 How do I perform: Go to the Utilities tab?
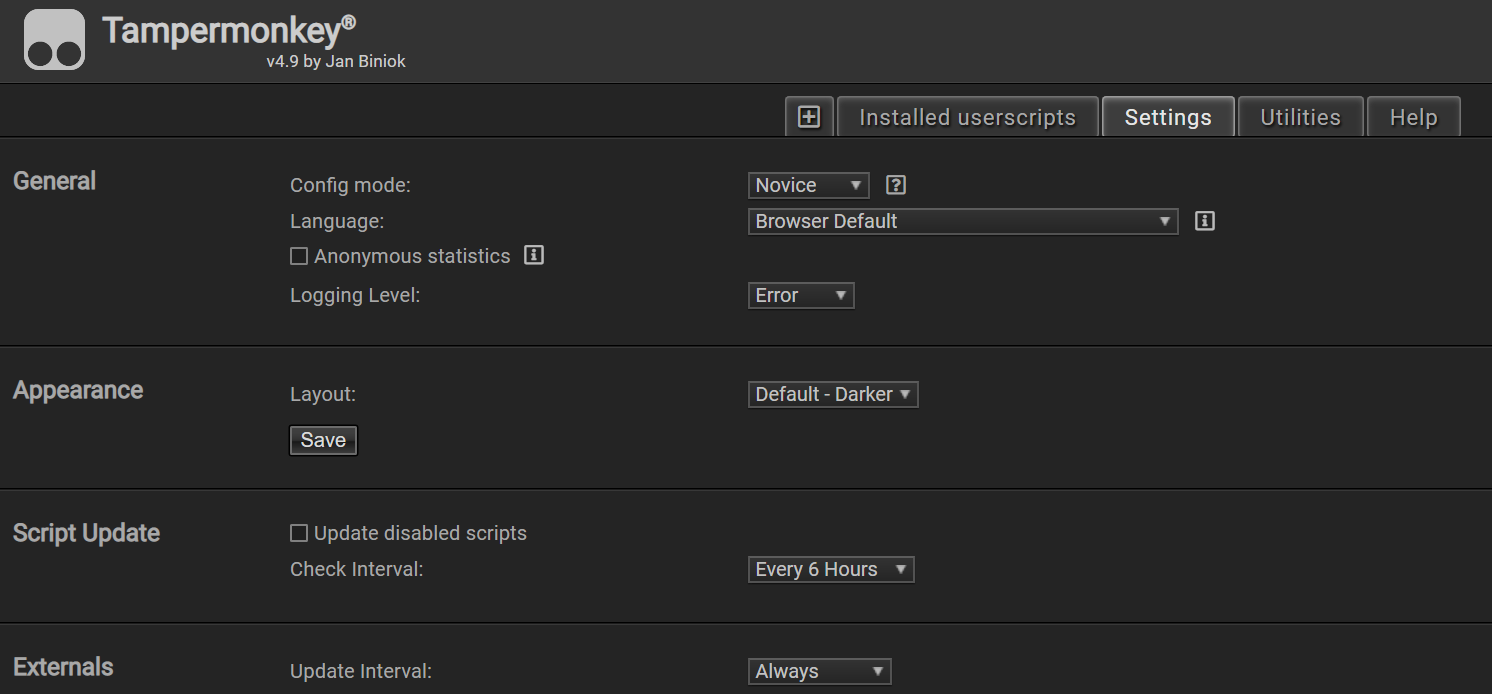point(1300,117)
